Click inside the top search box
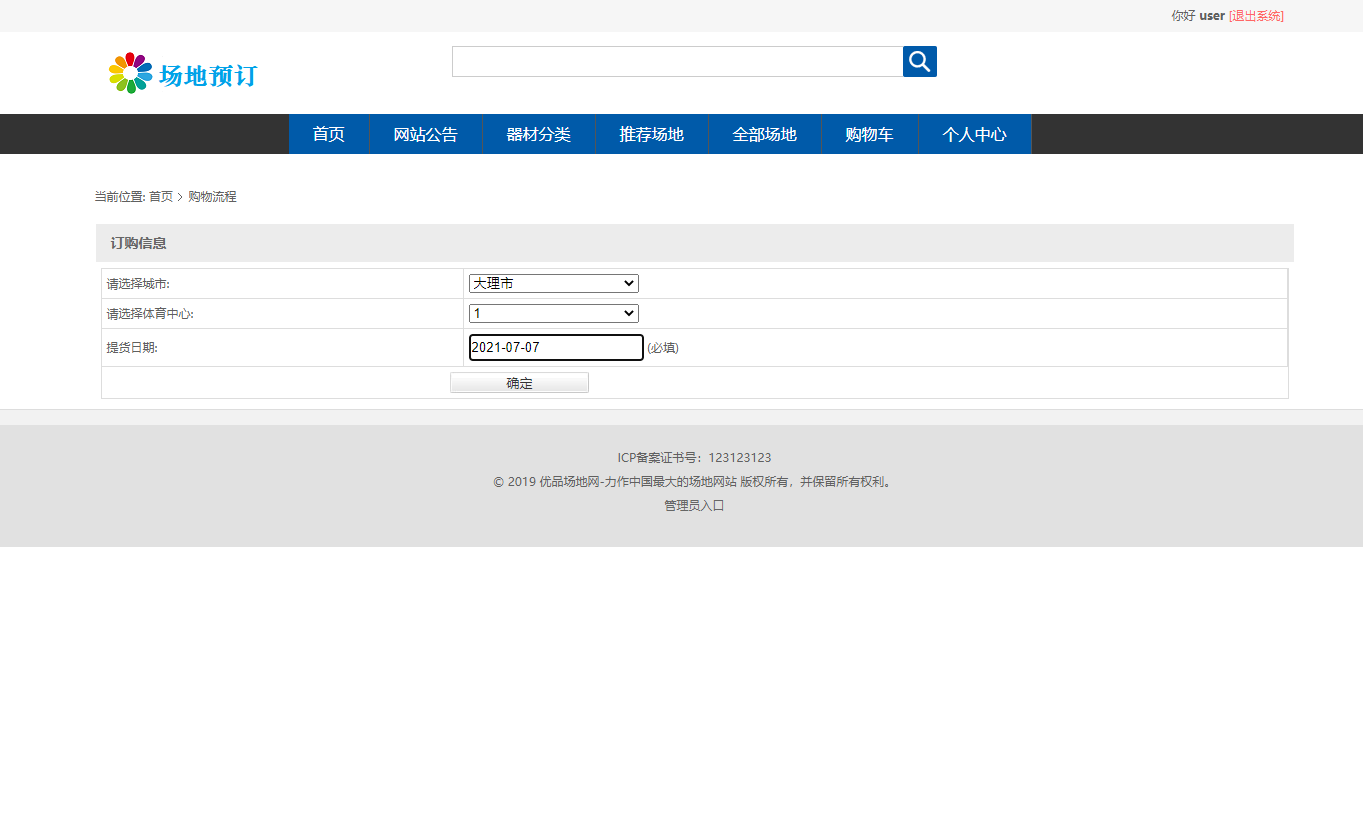The image size is (1363, 819). [676, 61]
